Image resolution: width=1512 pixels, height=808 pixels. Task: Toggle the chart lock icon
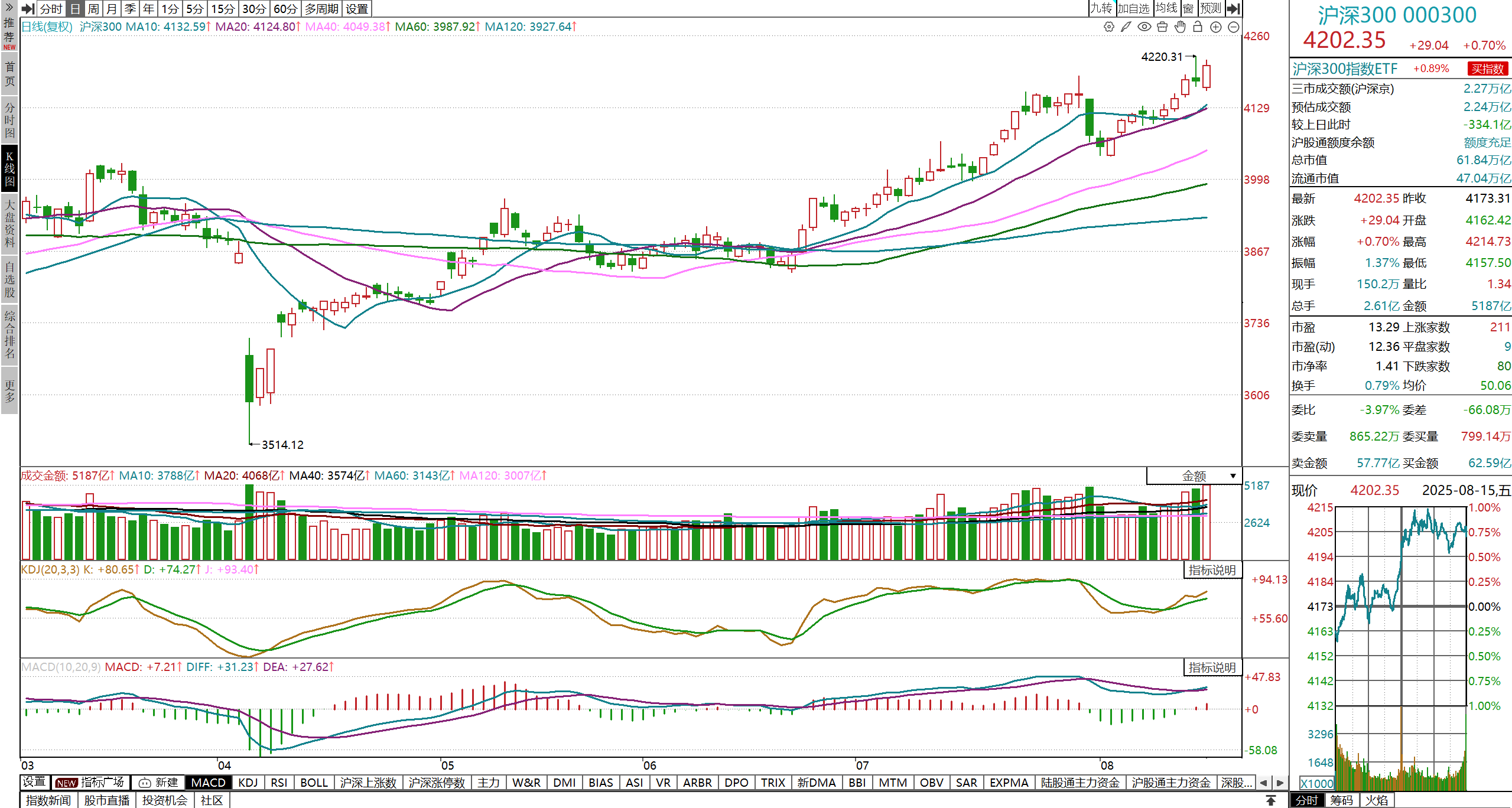(1198, 27)
